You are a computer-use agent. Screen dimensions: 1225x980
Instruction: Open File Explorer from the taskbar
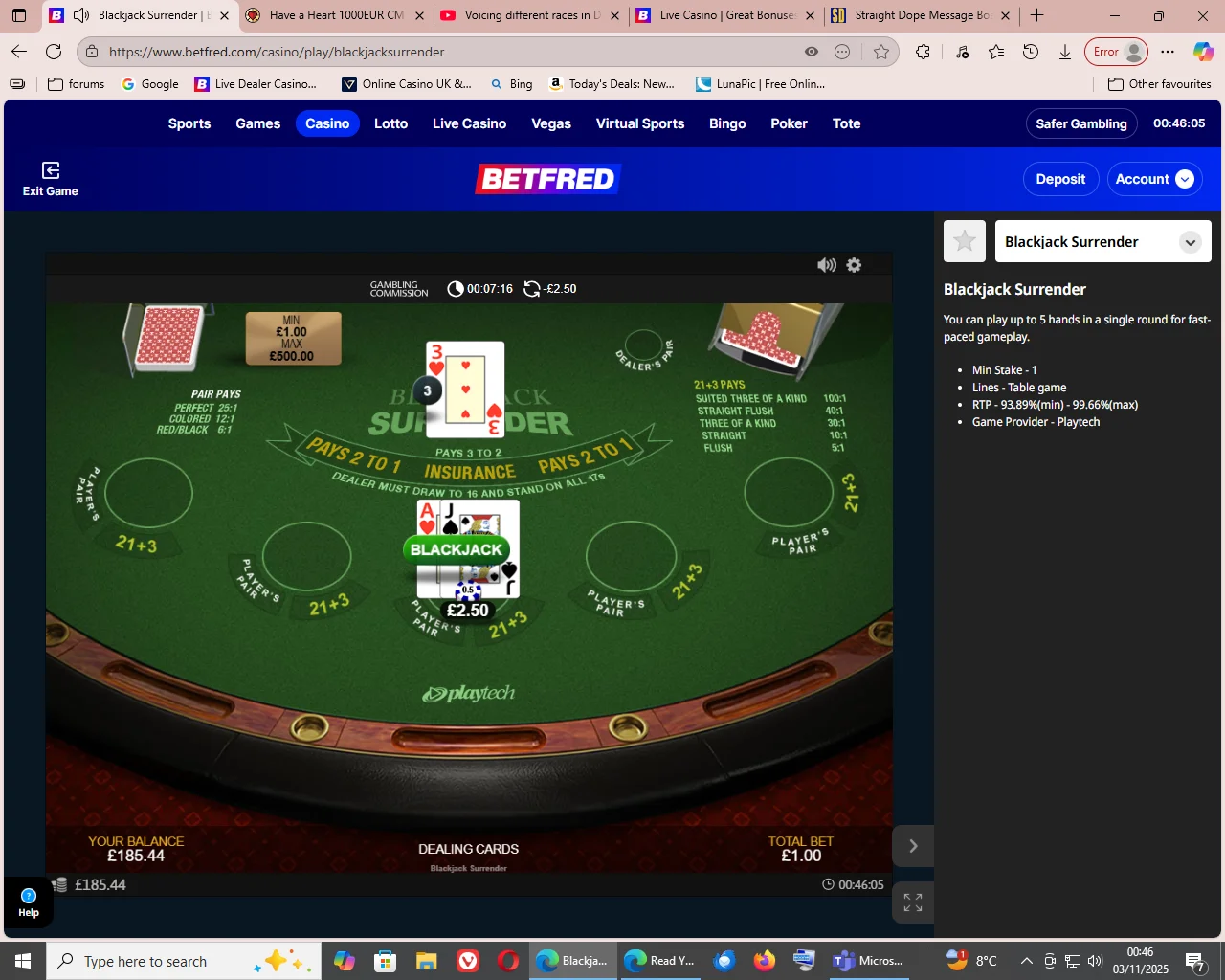(x=426, y=961)
